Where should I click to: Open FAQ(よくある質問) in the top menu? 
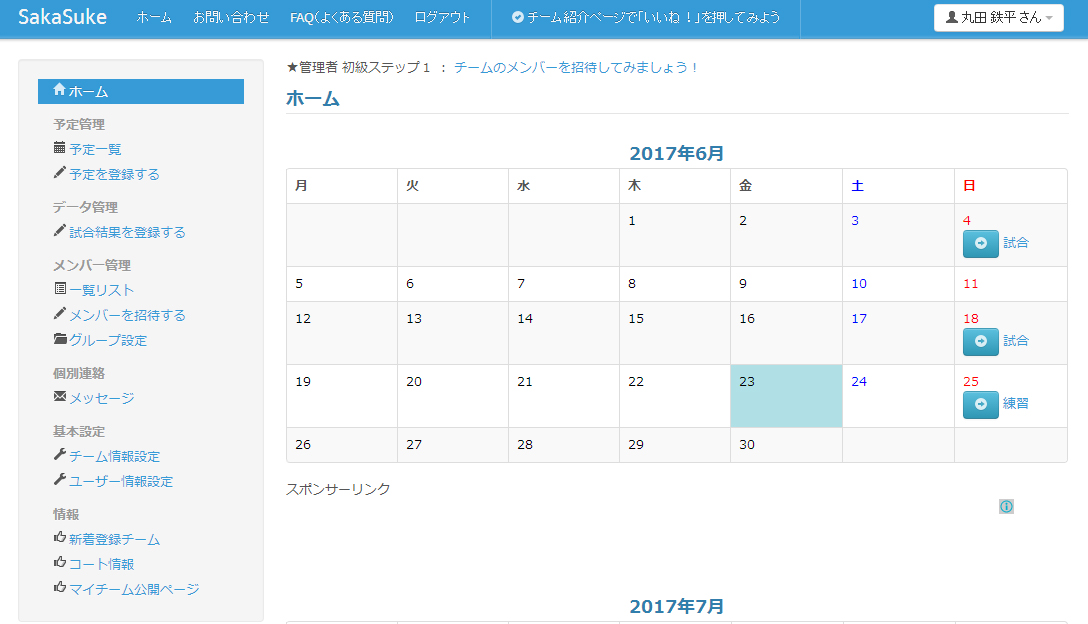pos(341,17)
